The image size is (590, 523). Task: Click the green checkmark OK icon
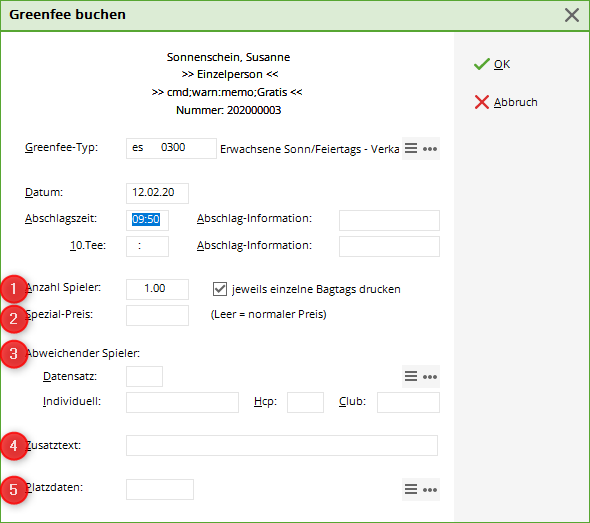coord(482,64)
